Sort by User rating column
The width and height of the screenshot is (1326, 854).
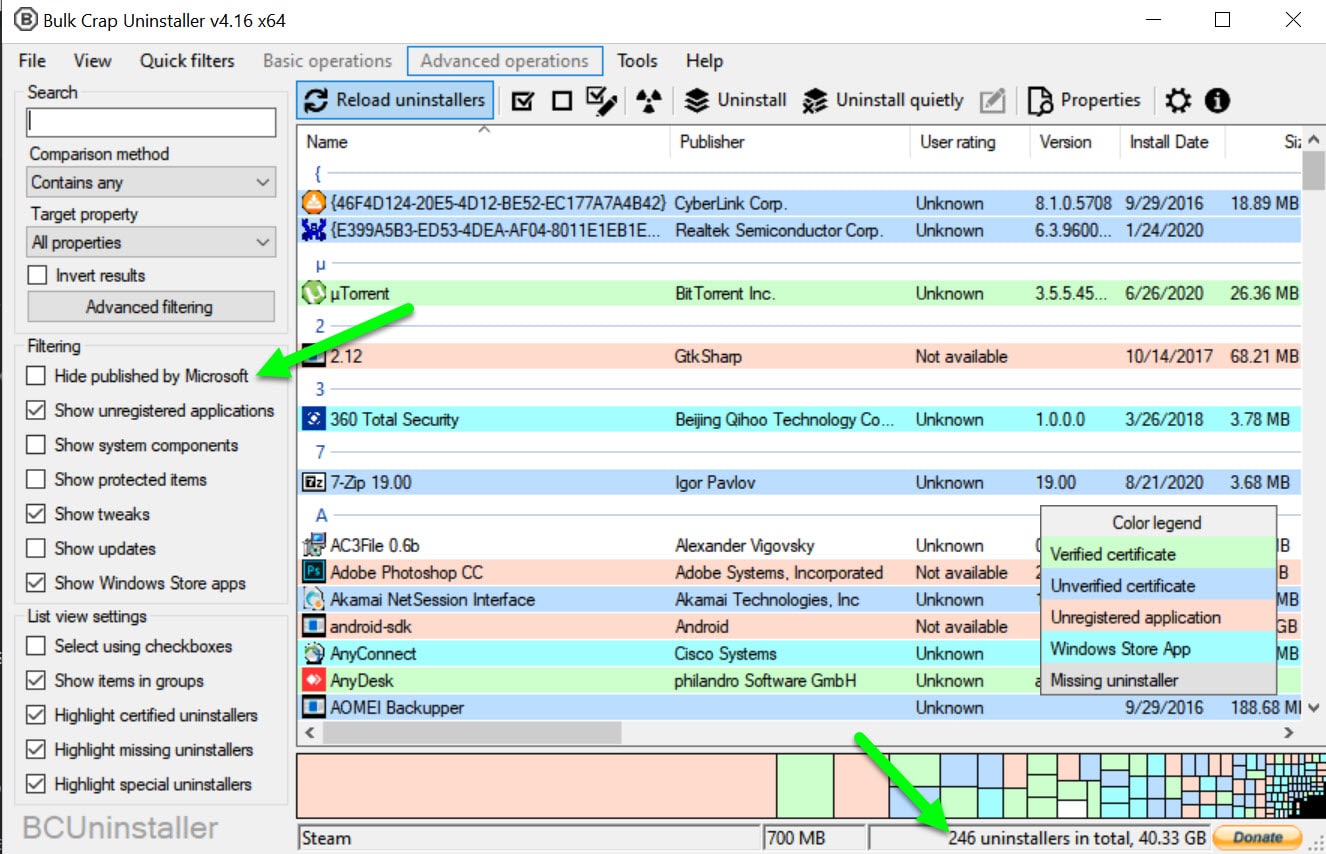(x=970, y=142)
